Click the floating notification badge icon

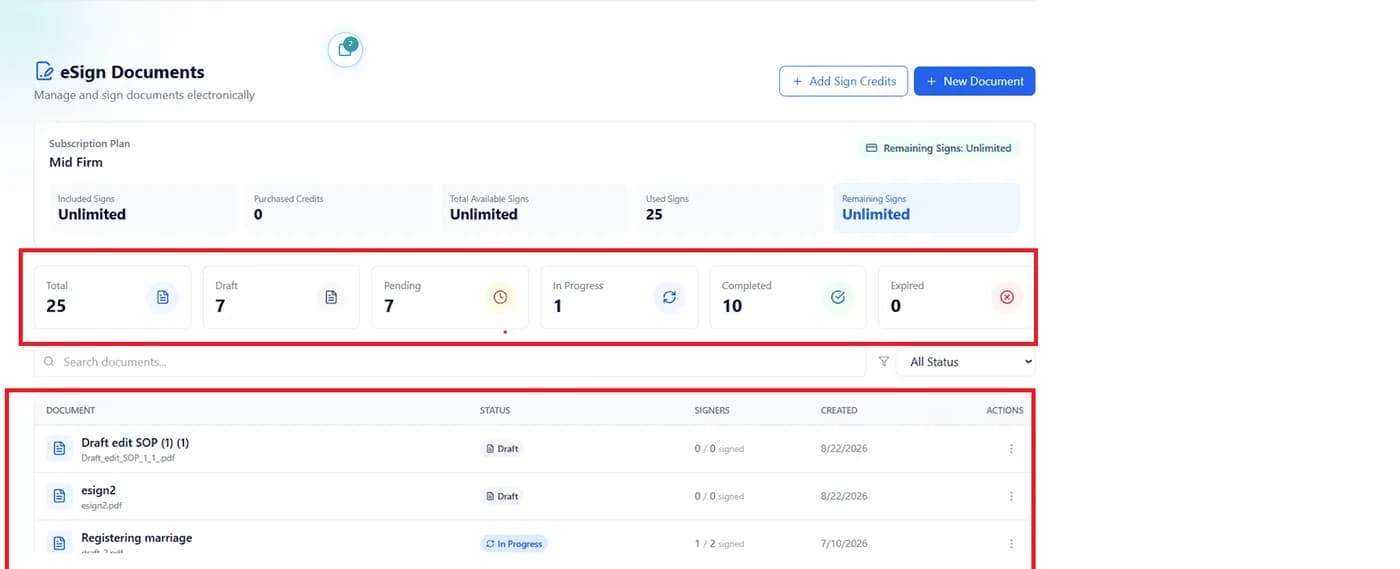pyautogui.click(x=345, y=49)
